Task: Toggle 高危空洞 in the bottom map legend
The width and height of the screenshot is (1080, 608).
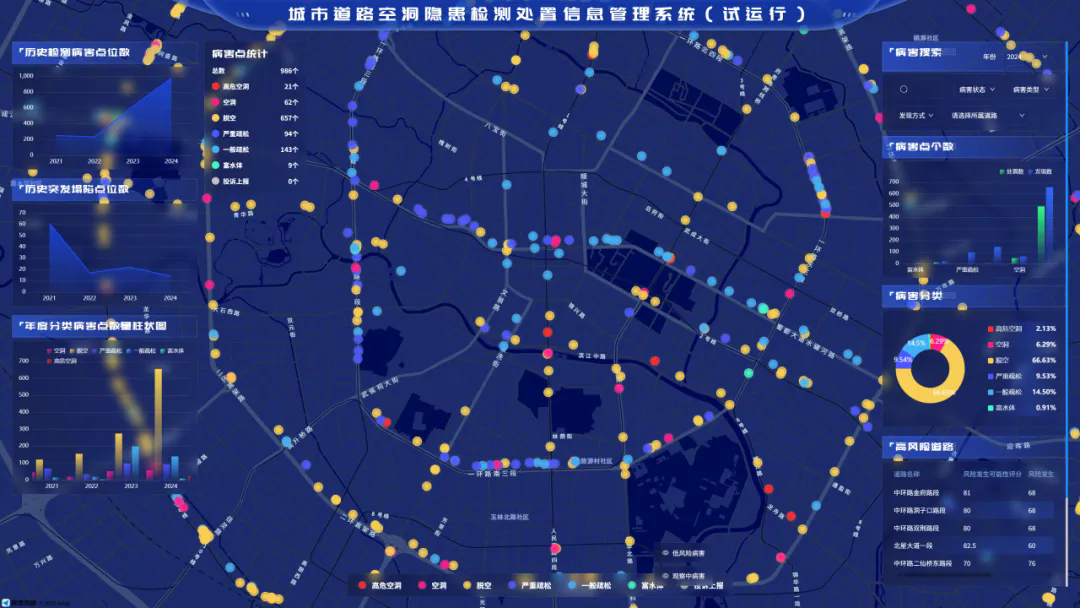Action: tap(380, 585)
